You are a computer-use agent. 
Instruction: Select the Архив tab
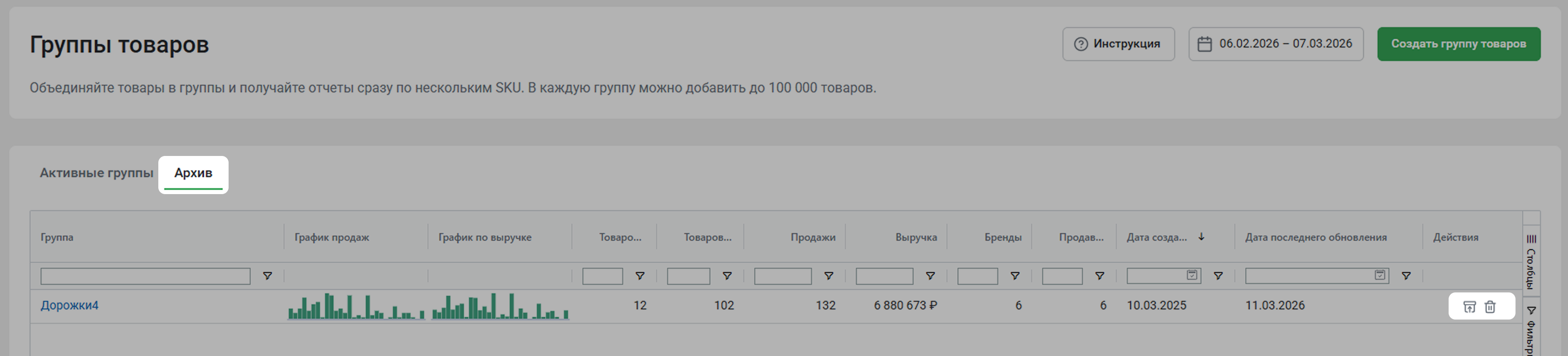193,173
